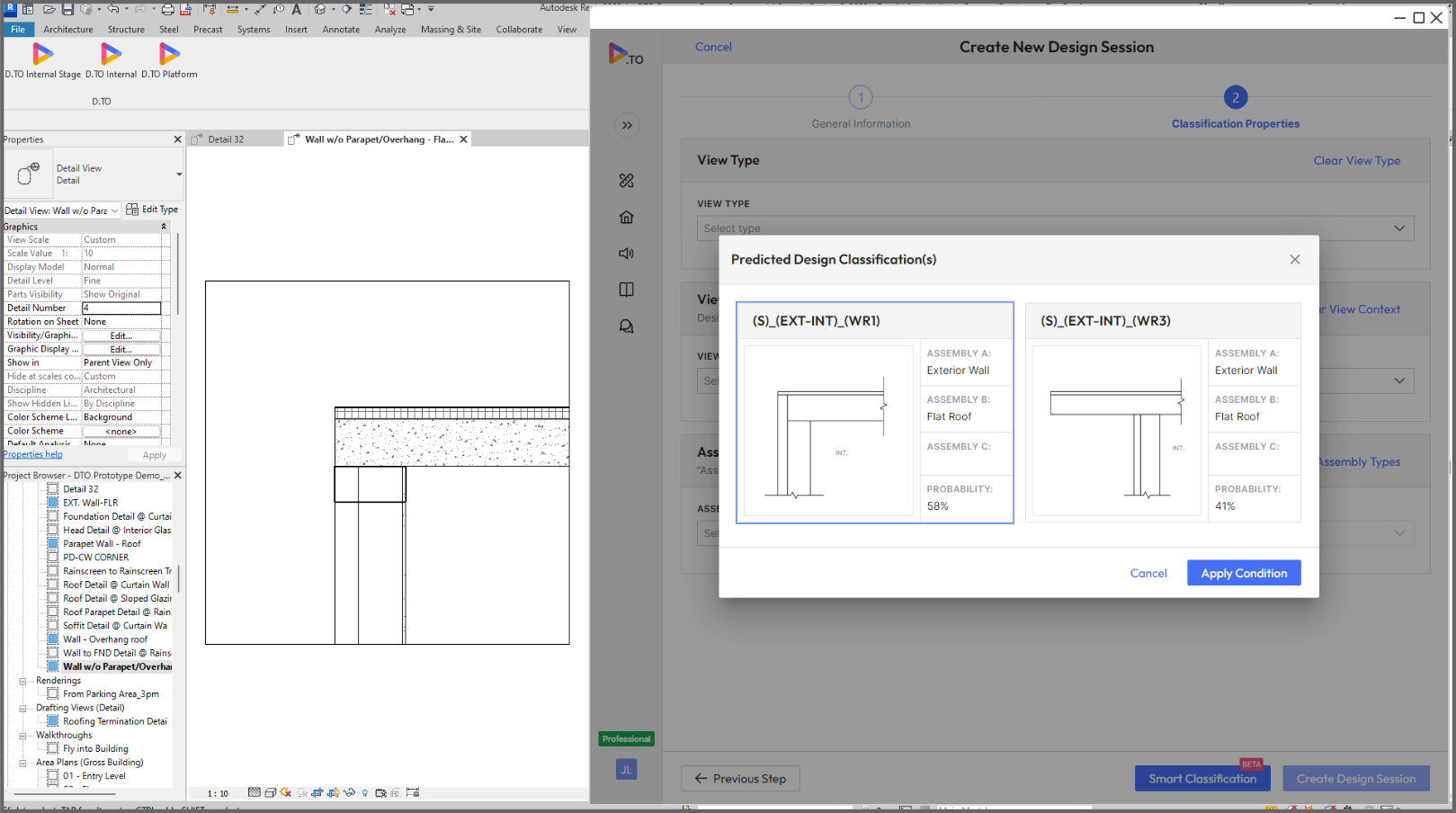Switch to the Detail 32 view tab

pos(226,139)
